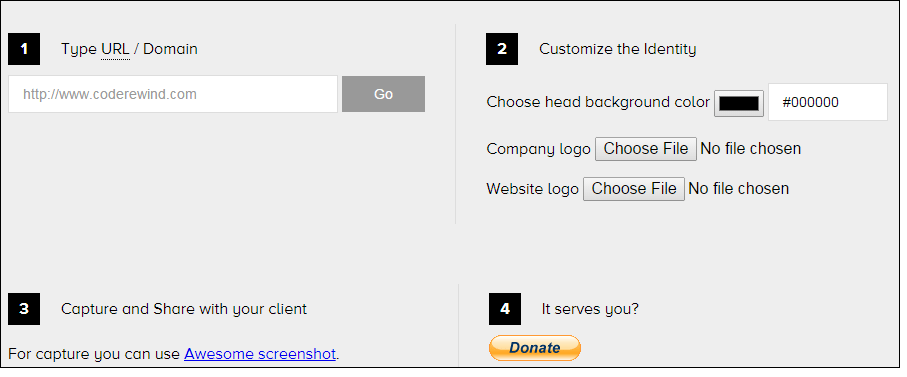Viewport: 907px width, 377px height.
Task: Click the Company logo "No file chosen" text
Action: pos(751,149)
